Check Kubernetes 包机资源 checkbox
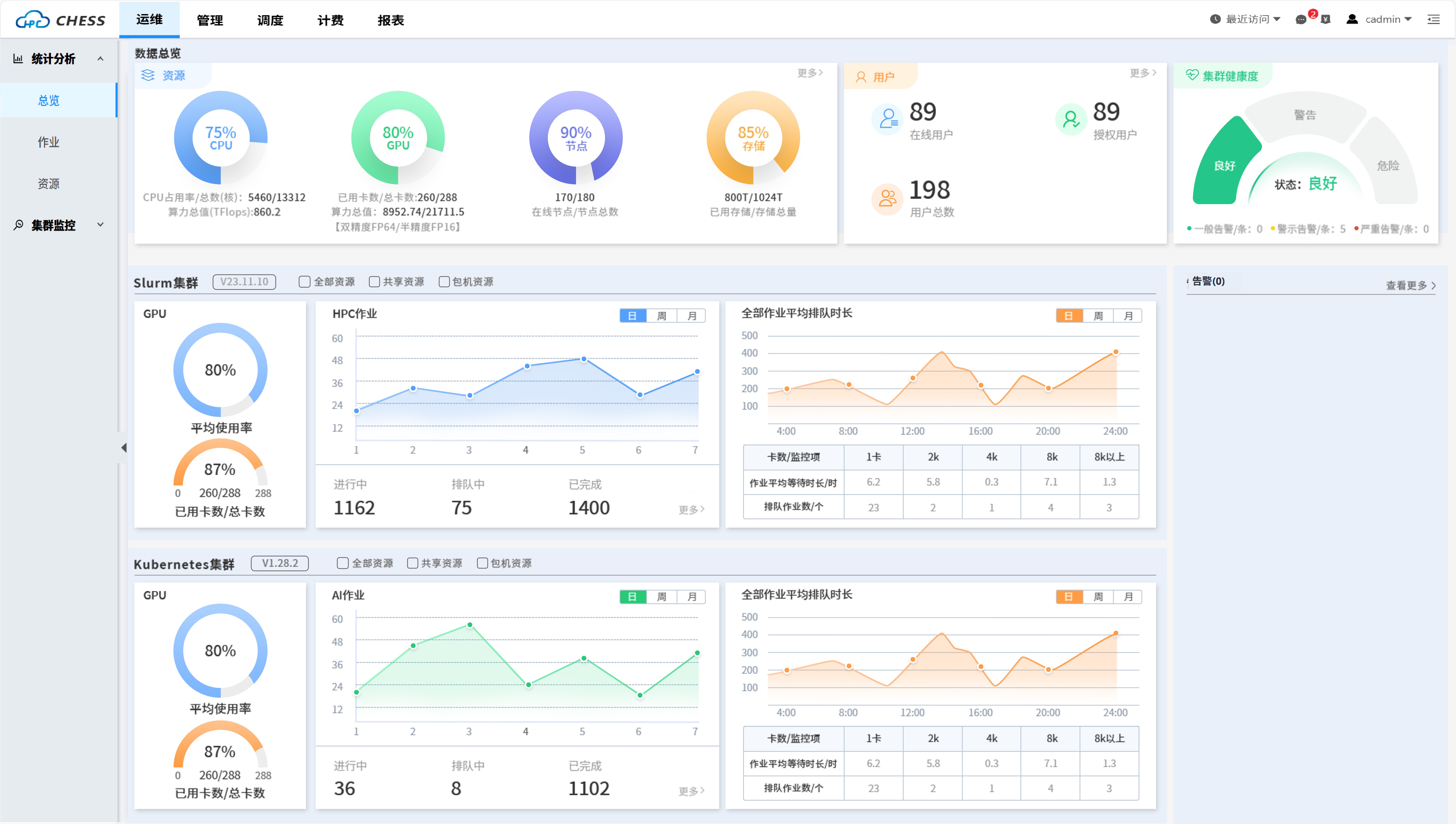Image resolution: width=1456 pixels, height=824 pixels. click(x=482, y=563)
